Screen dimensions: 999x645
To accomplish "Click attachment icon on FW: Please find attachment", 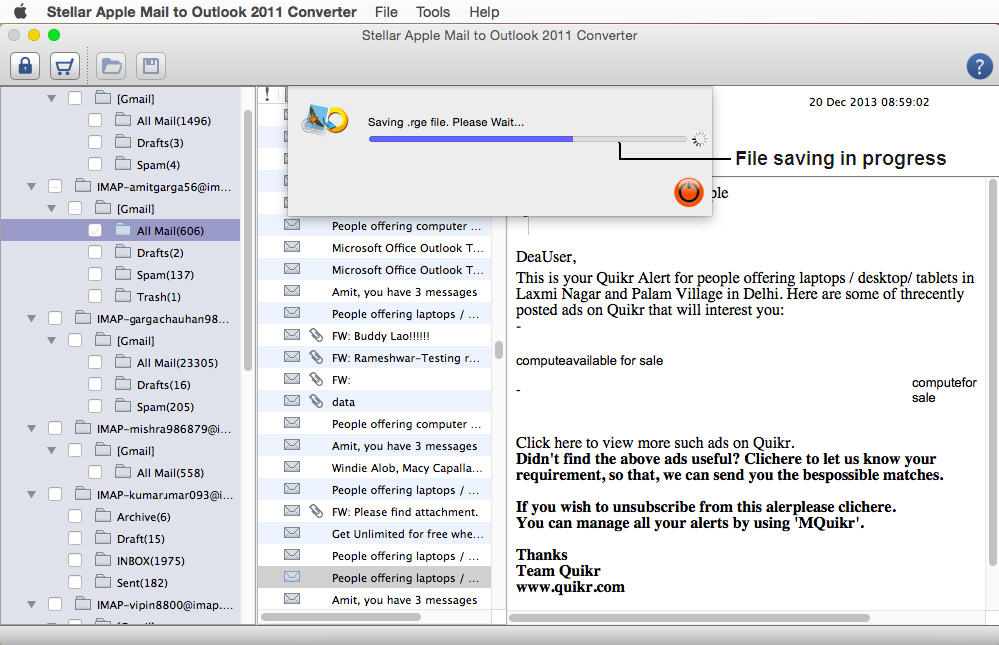I will pyautogui.click(x=316, y=511).
